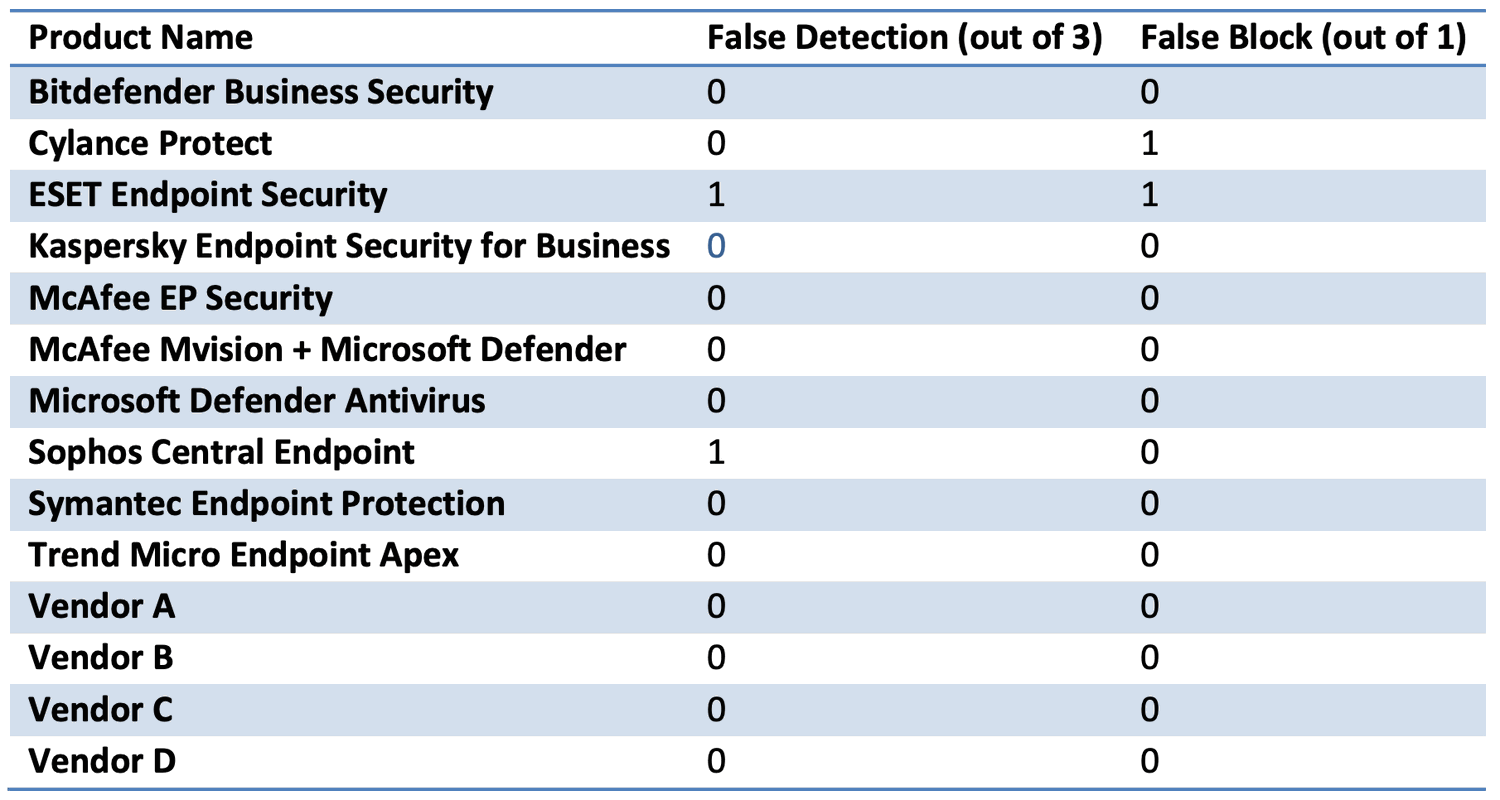The image size is (1500, 800).
Task: Select the Trend Micro Endpoint Apex name
Action: point(244,555)
